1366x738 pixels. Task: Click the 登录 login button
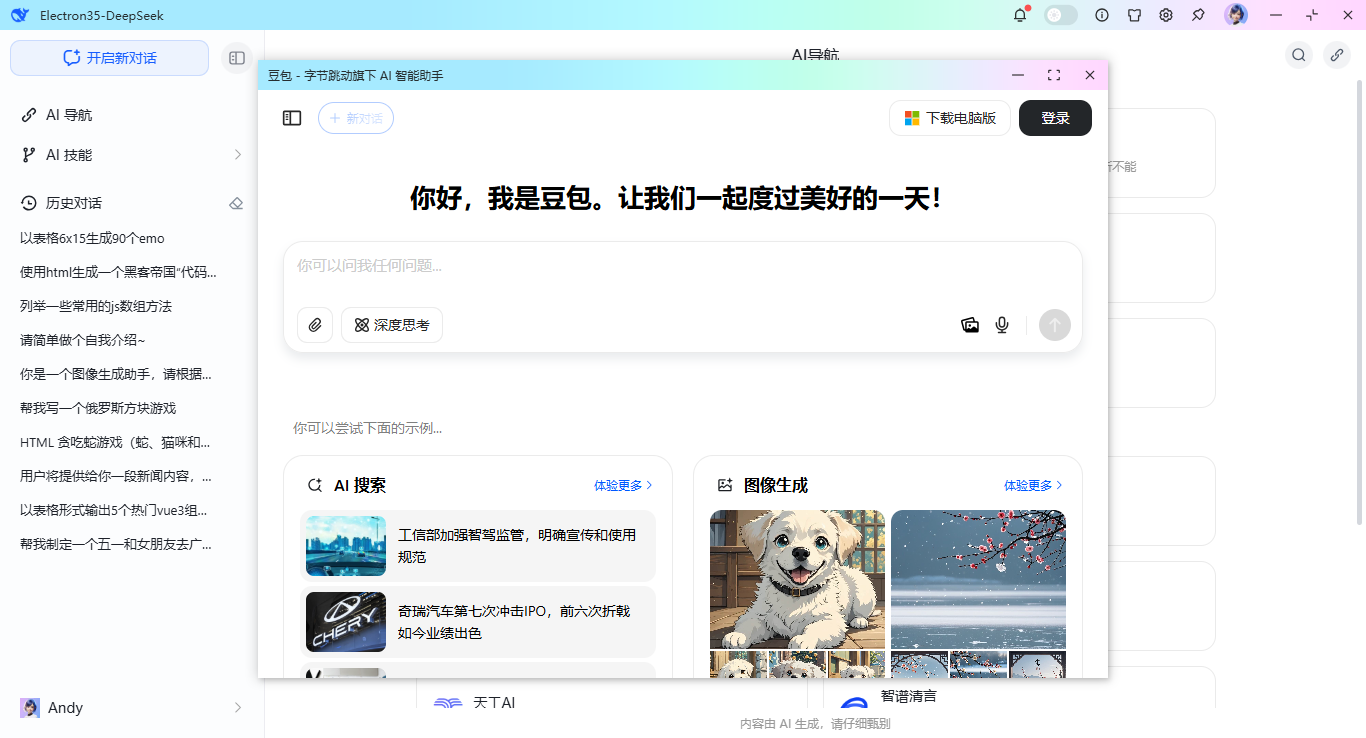1055,118
